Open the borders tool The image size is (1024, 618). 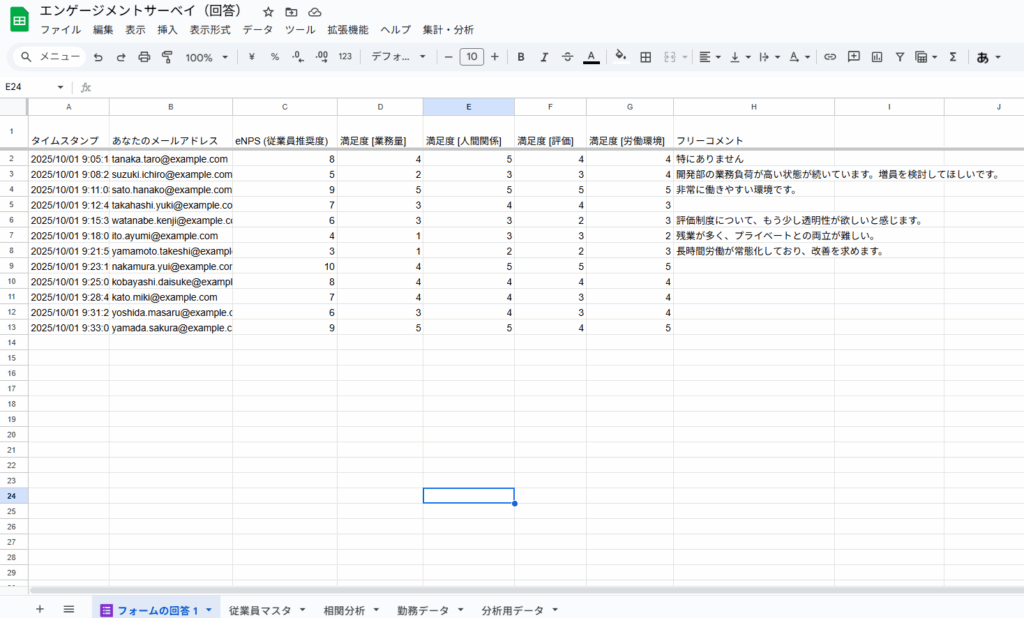coord(646,57)
